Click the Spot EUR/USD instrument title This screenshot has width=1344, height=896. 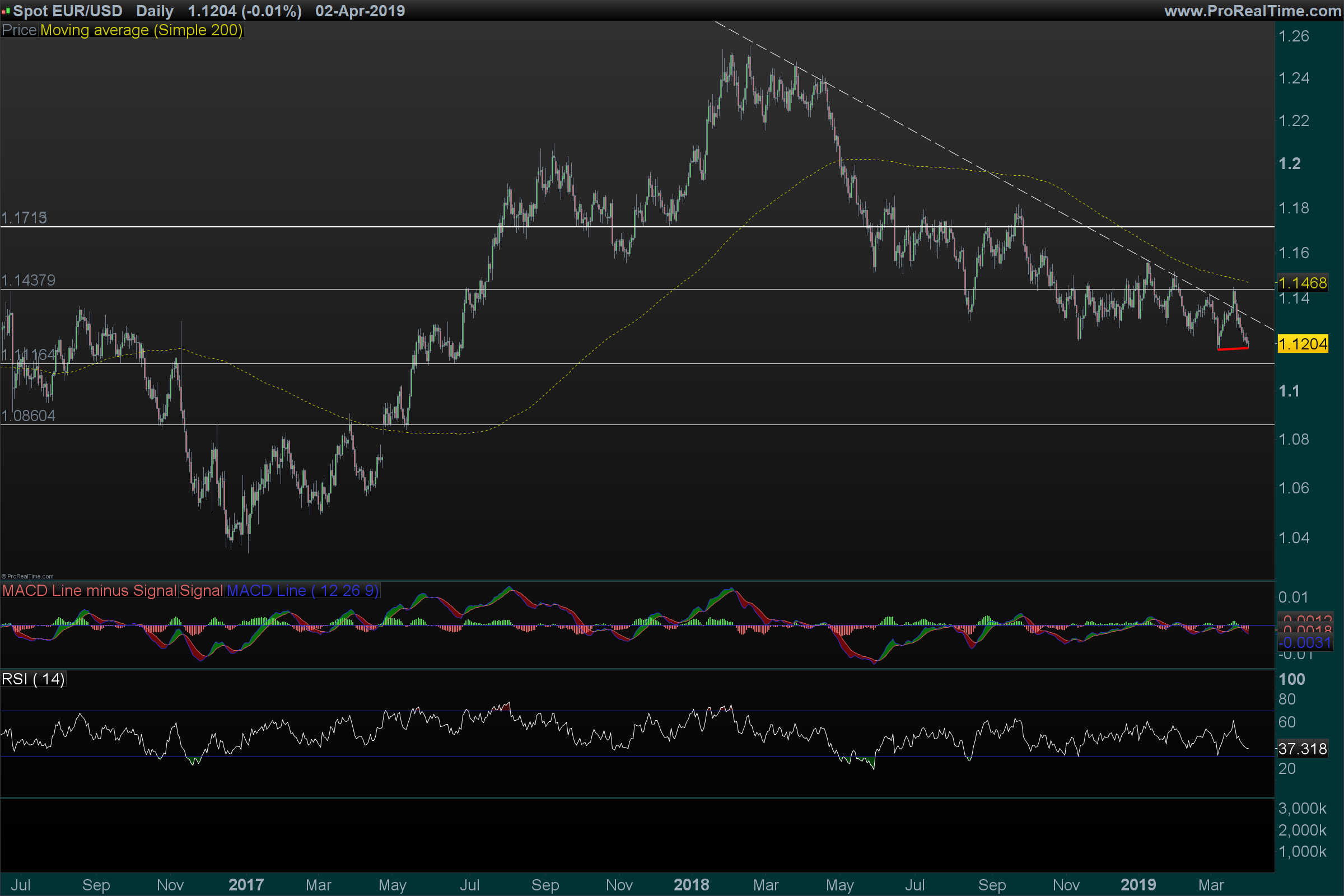coord(67,11)
